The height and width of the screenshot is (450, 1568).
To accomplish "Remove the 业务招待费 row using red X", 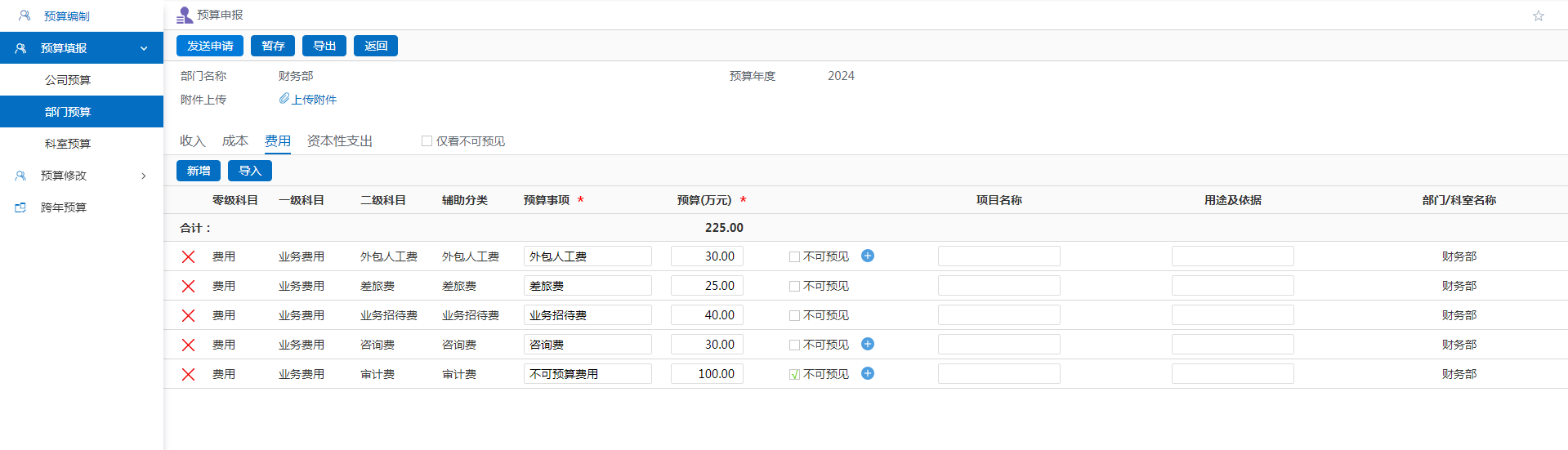I will (x=188, y=315).
